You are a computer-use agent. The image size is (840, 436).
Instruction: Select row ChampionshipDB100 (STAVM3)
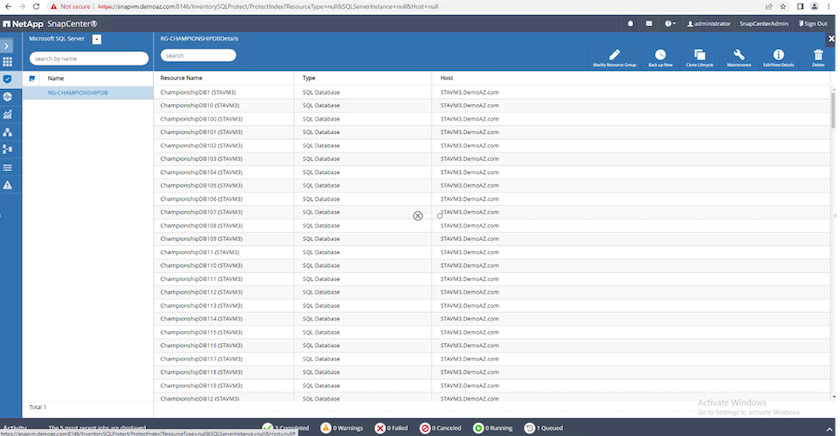point(492,119)
